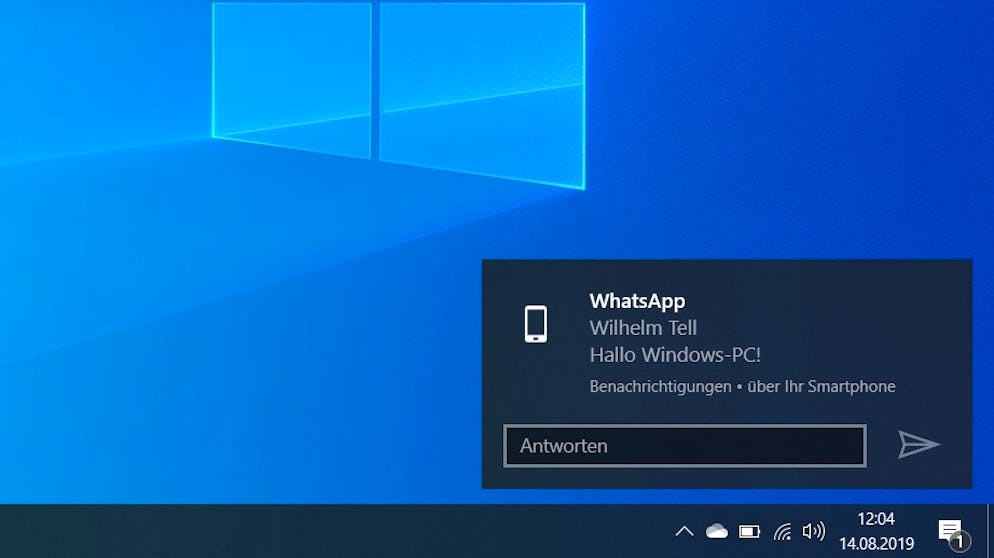Click sender name Wilhelm Tell
Viewport: 994px width, 558px height.
pos(643,328)
